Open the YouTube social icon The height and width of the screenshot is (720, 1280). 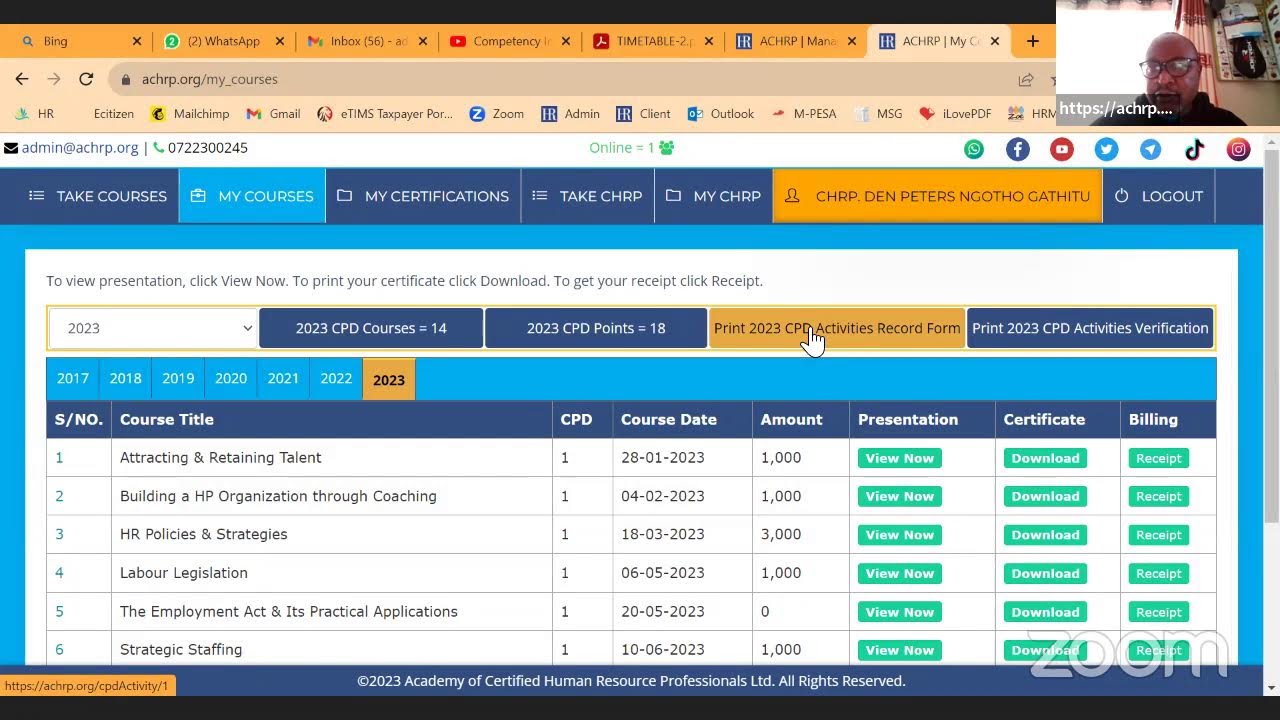1062,149
